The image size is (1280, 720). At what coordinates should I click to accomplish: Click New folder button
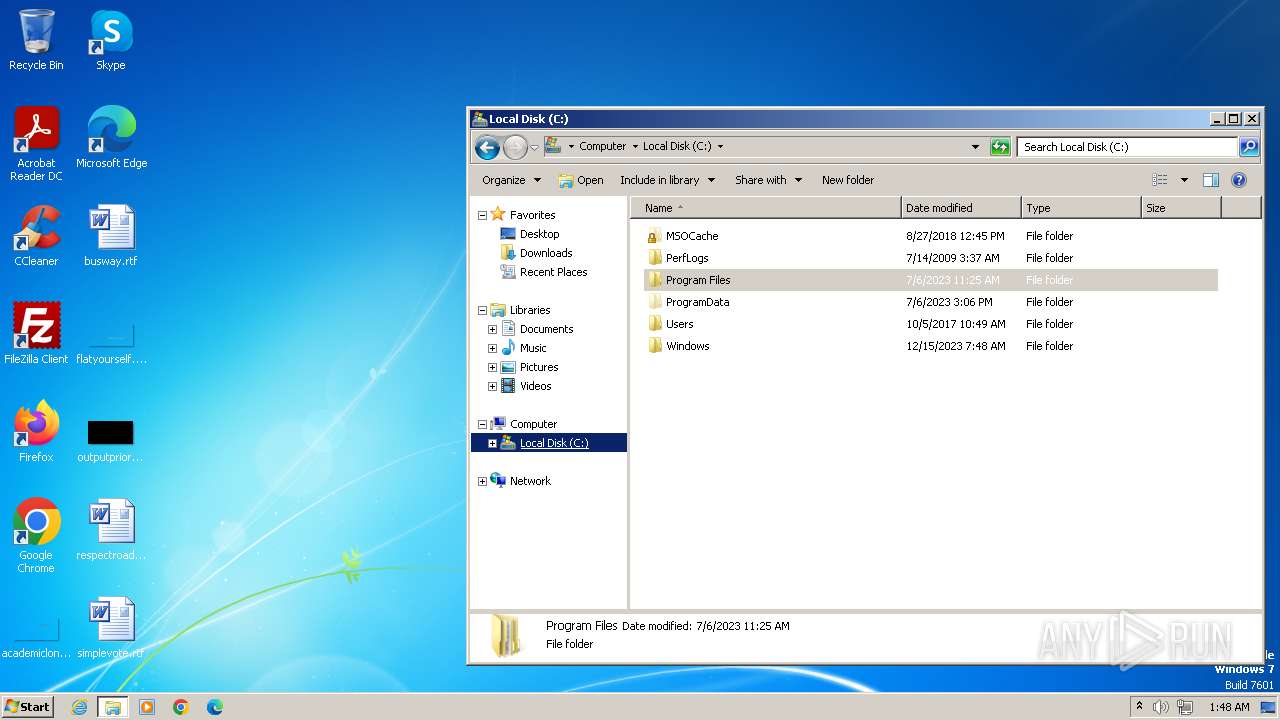(848, 180)
